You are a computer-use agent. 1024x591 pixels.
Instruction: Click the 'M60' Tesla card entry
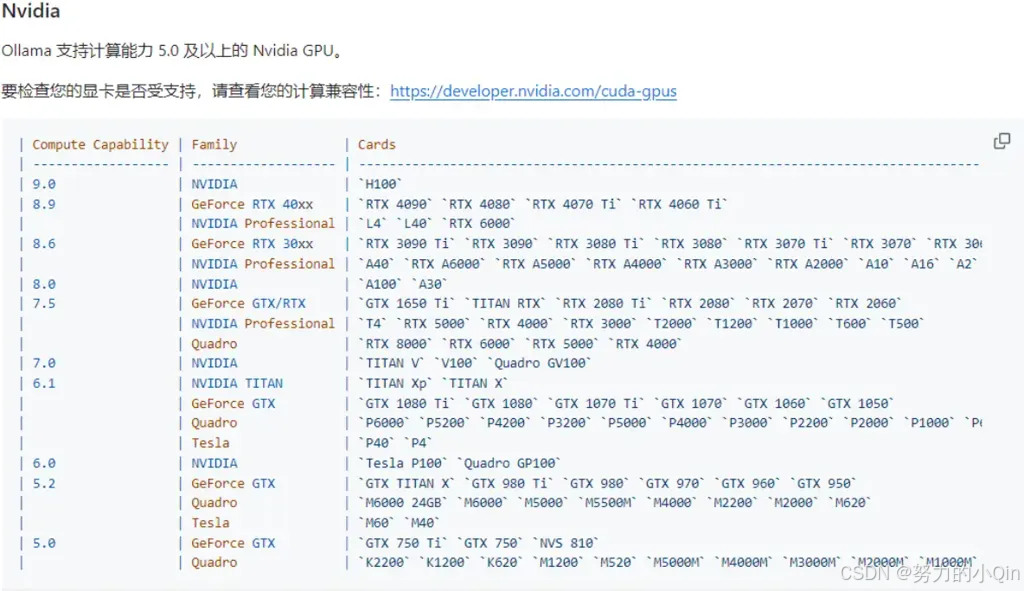coord(377,522)
